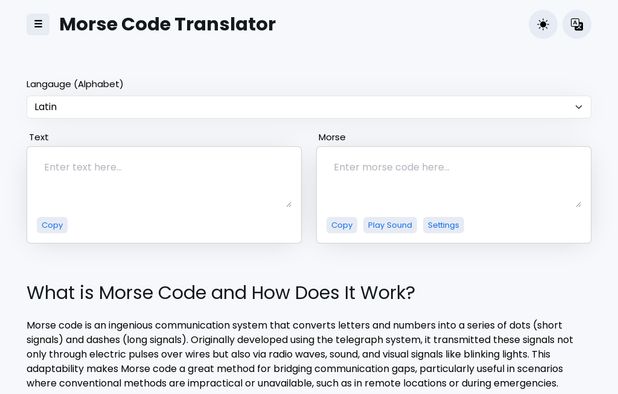Grab the Text box resize handle
The image size is (618, 394).
[x=289, y=204]
